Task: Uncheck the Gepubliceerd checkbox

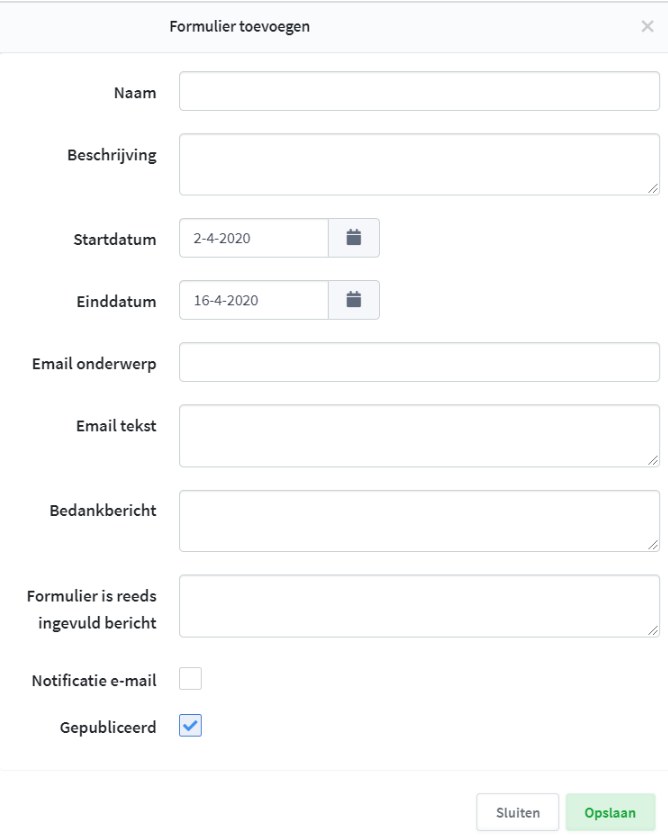Action: 190,725
